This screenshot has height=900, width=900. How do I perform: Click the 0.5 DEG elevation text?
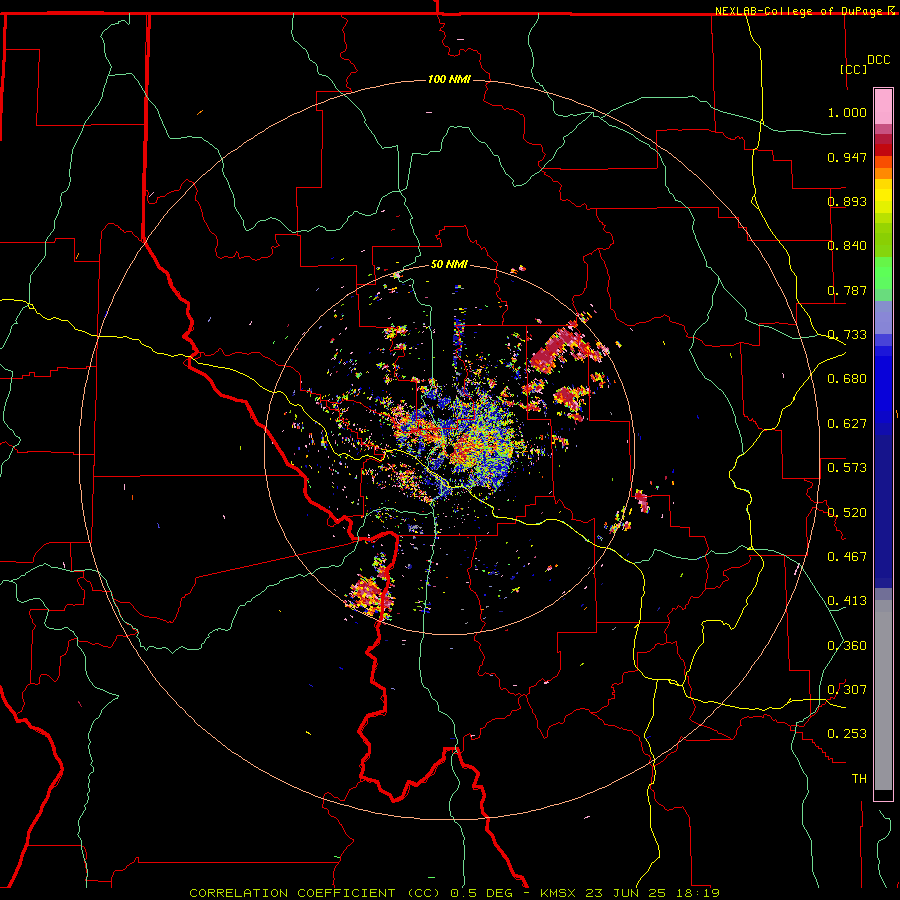tap(482, 893)
